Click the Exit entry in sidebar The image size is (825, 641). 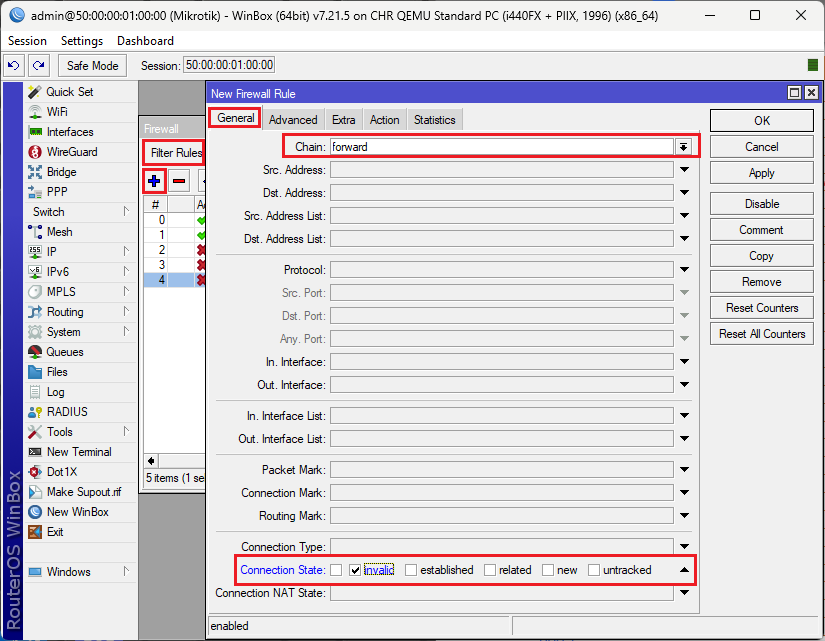pyautogui.click(x=55, y=532)
